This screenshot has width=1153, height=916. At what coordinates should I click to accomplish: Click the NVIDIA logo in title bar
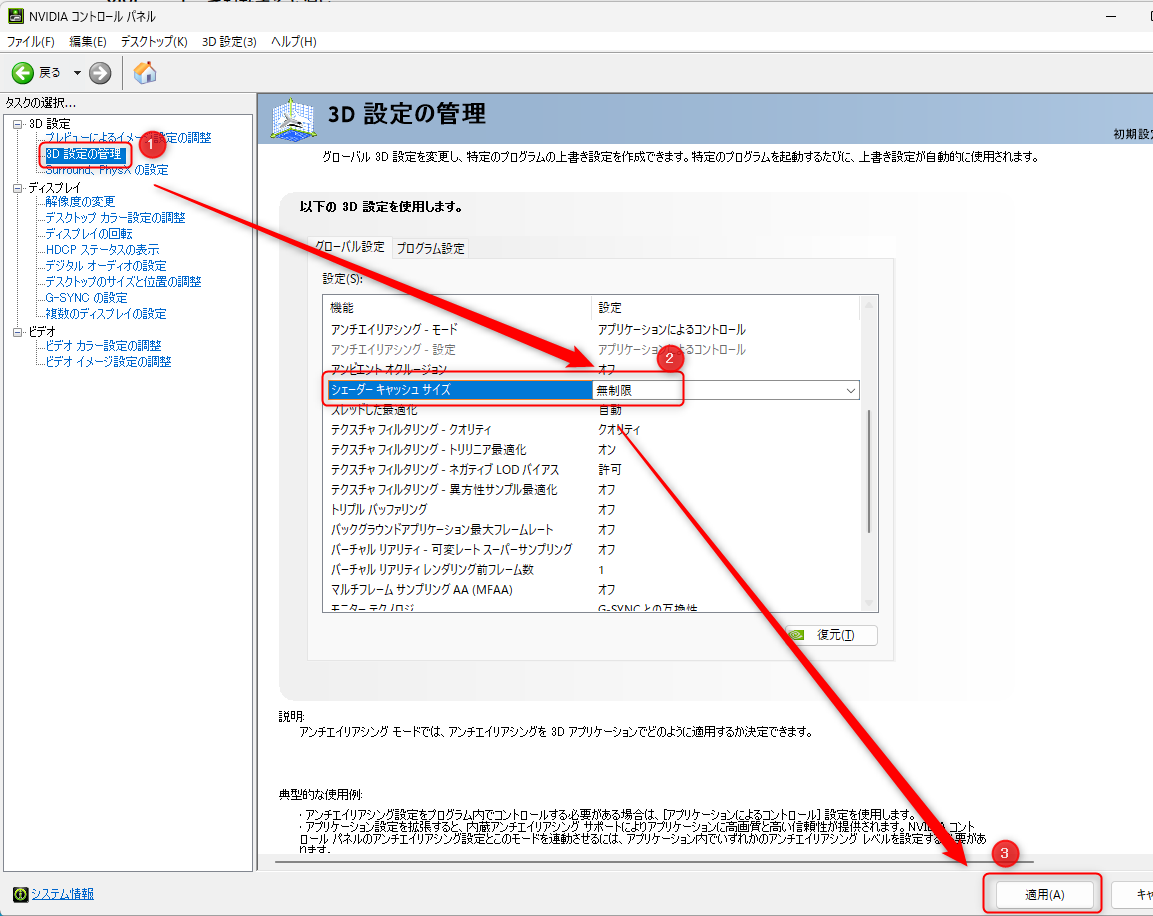(15, 17)
